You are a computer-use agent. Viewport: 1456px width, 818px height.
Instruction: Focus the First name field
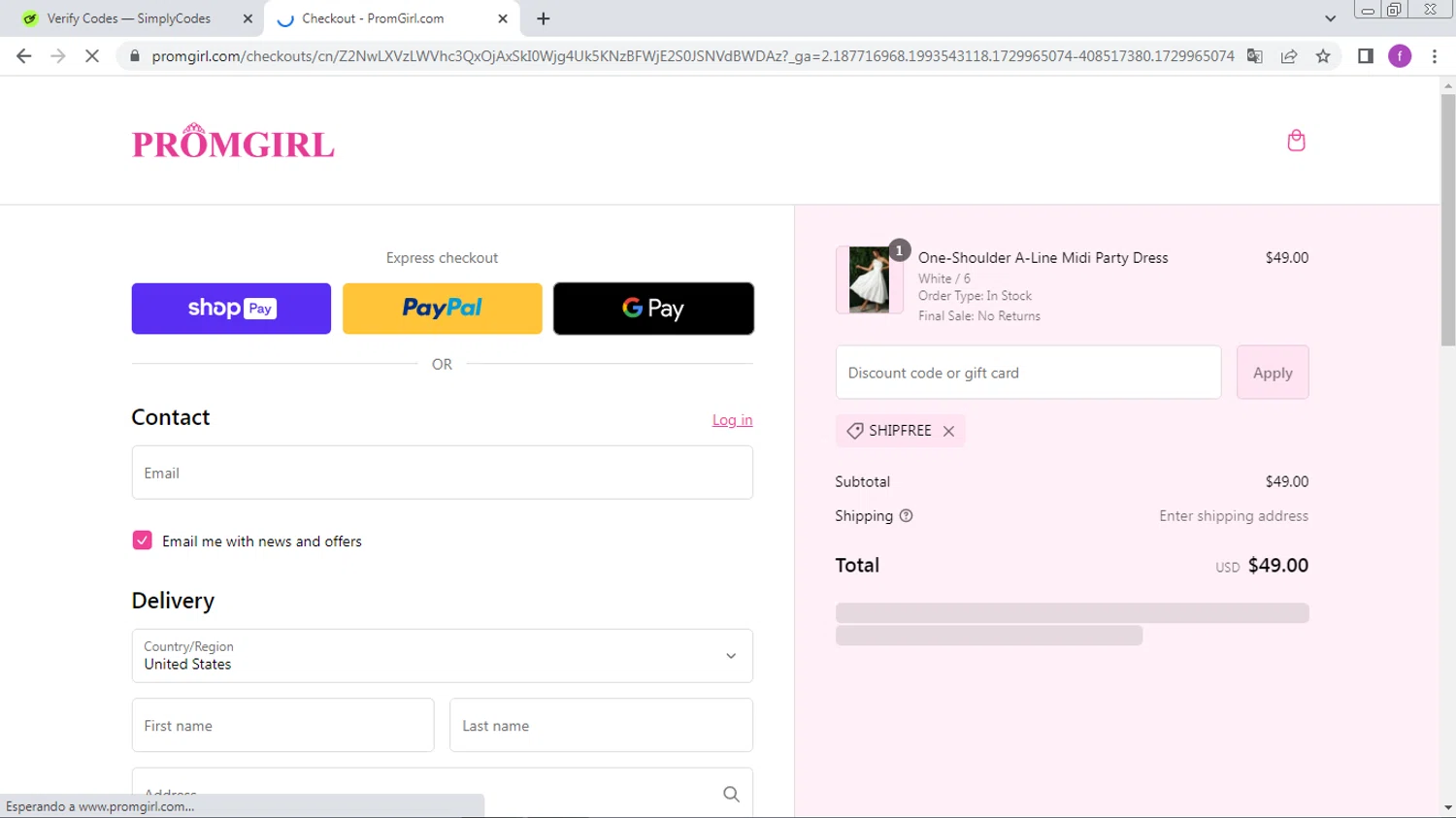coord(282,725)
